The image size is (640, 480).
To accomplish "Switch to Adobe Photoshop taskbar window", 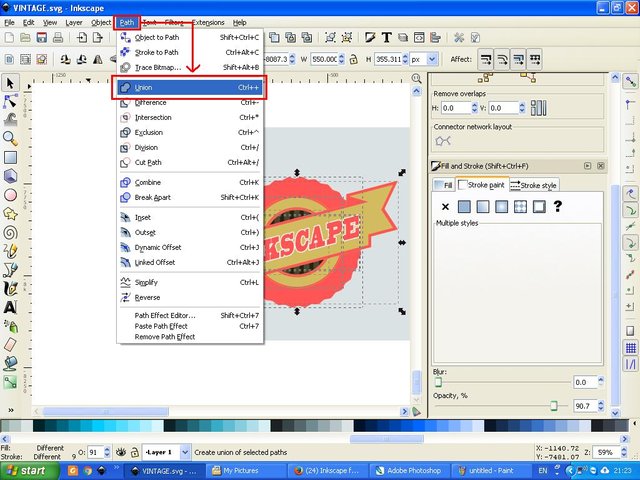I will 409,471.
